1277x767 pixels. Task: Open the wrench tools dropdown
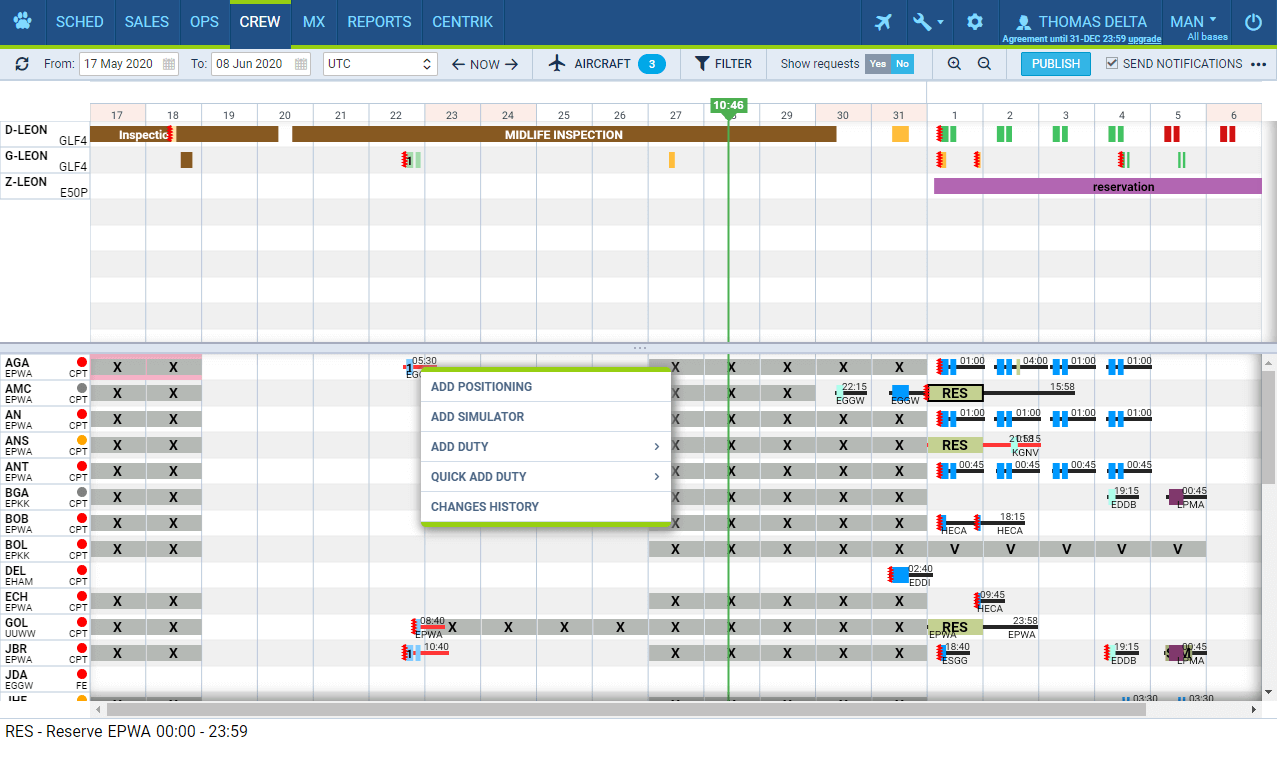(x=929, y=22)
